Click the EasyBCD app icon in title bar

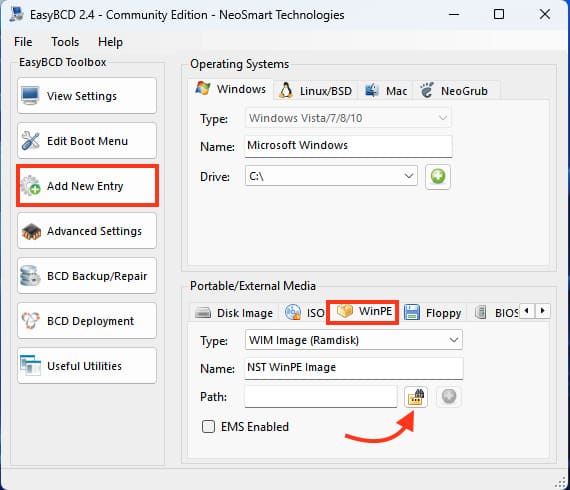coord(16,15)
